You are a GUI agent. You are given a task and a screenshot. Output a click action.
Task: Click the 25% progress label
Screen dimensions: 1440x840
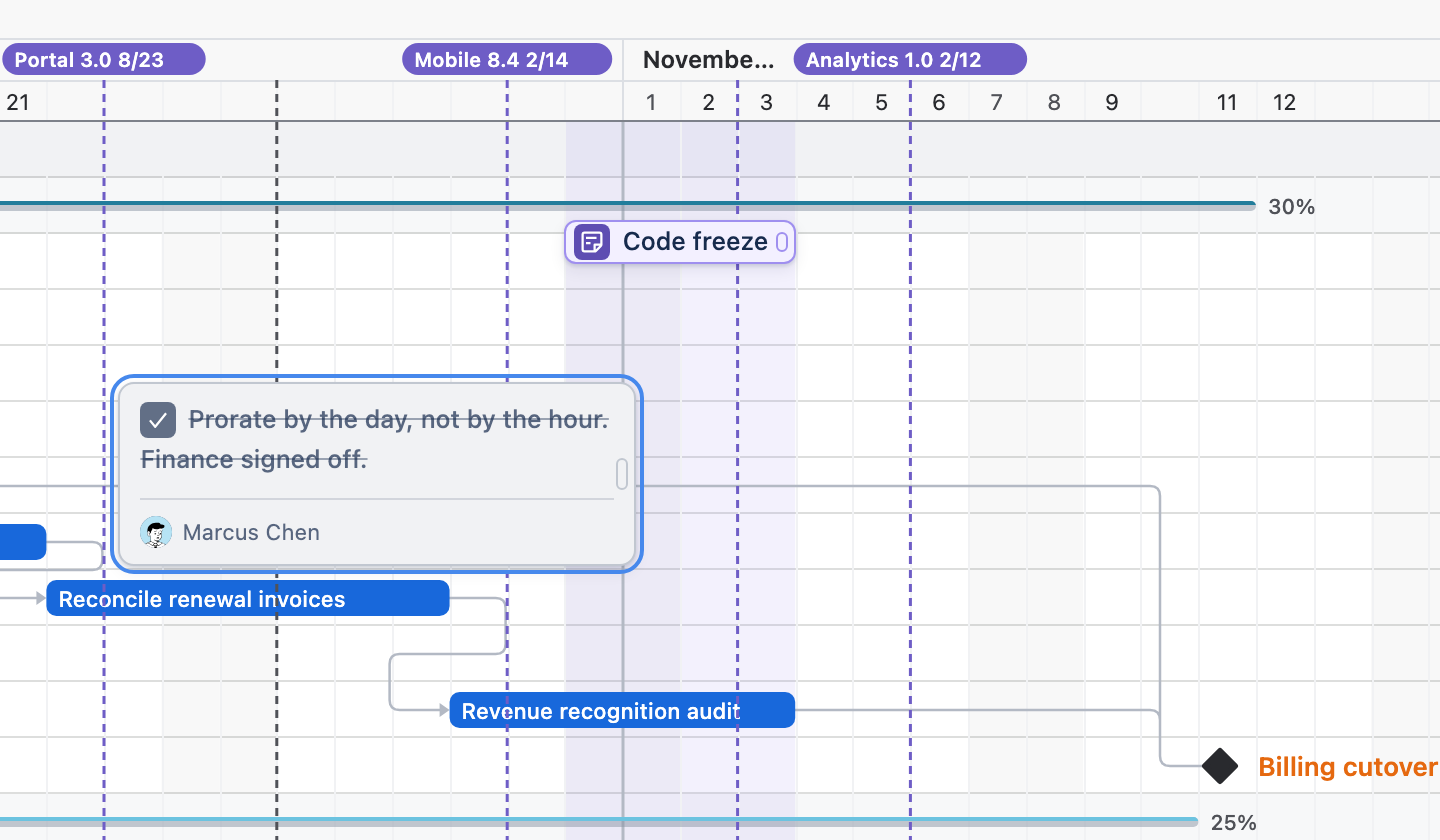click(x=1234, y=823)
